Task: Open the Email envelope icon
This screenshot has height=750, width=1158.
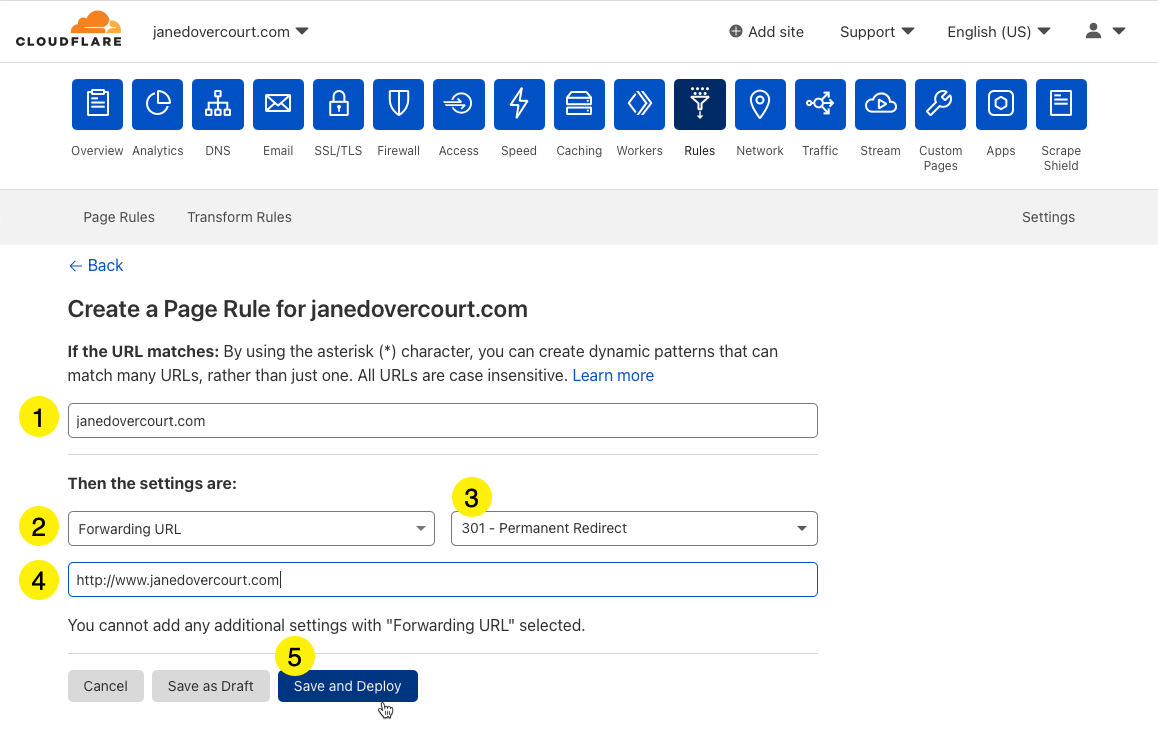Action: click(278, 104)
